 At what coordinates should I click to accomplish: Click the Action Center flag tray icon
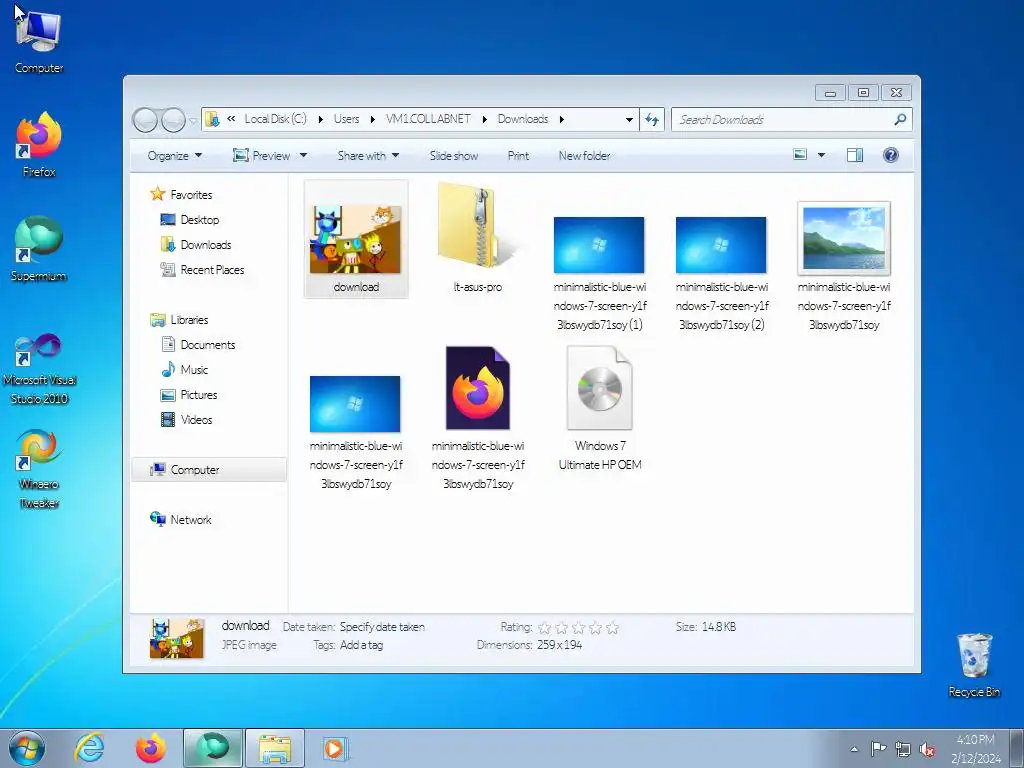pyautogui.click(x=878, y=749)
